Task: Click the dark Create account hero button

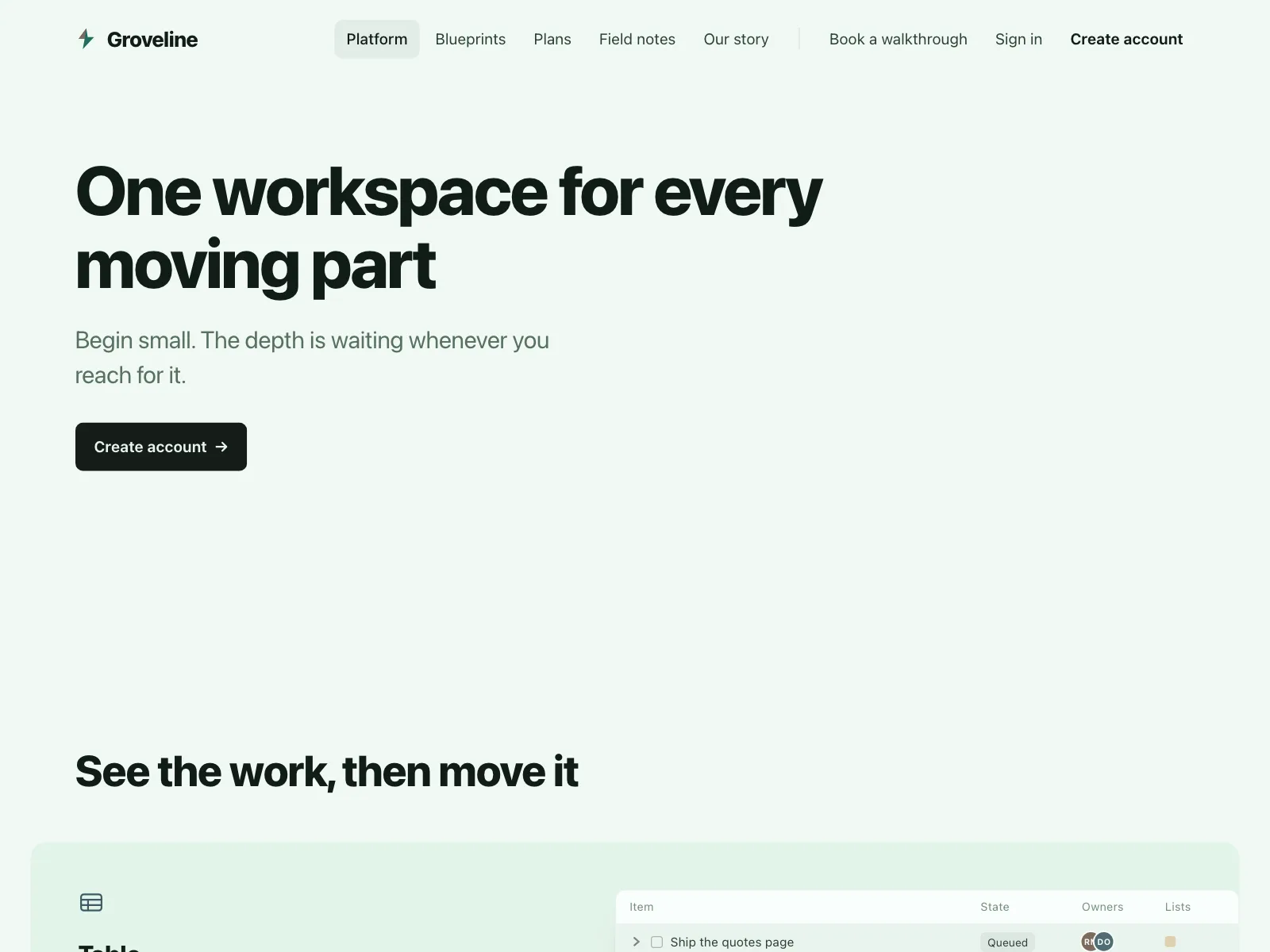Action: coord(161,447)
